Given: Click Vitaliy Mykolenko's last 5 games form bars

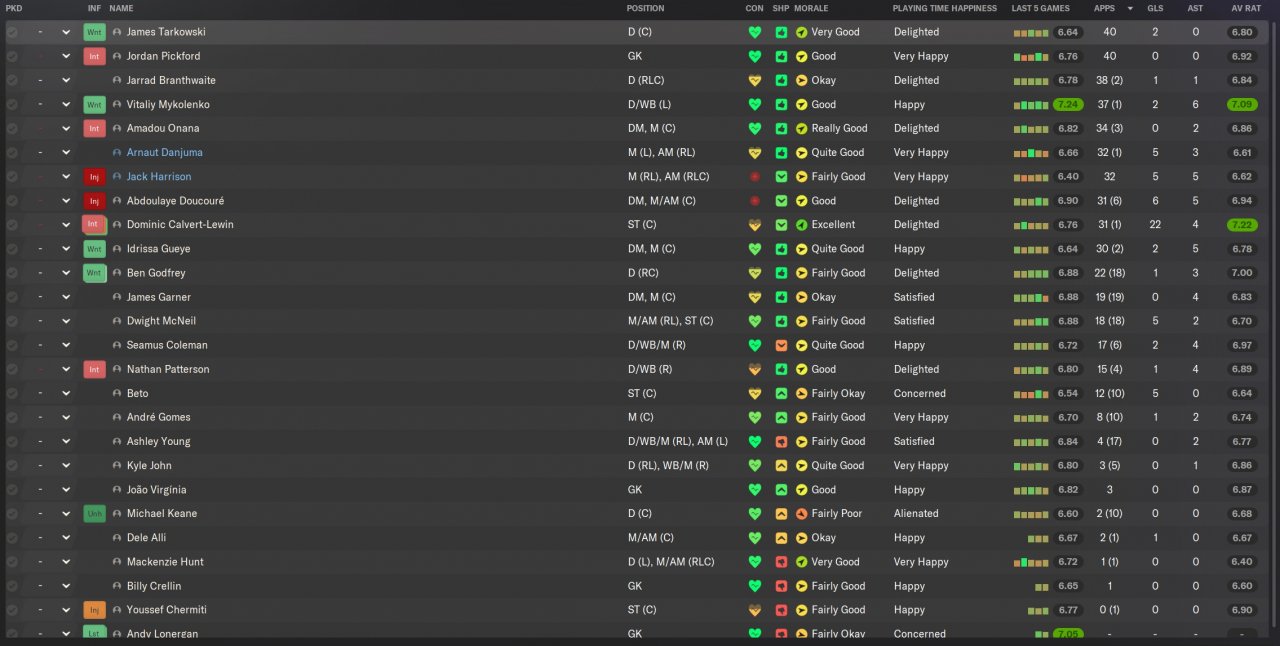Looking at the screenshot, I should (x=1030, y=105).
